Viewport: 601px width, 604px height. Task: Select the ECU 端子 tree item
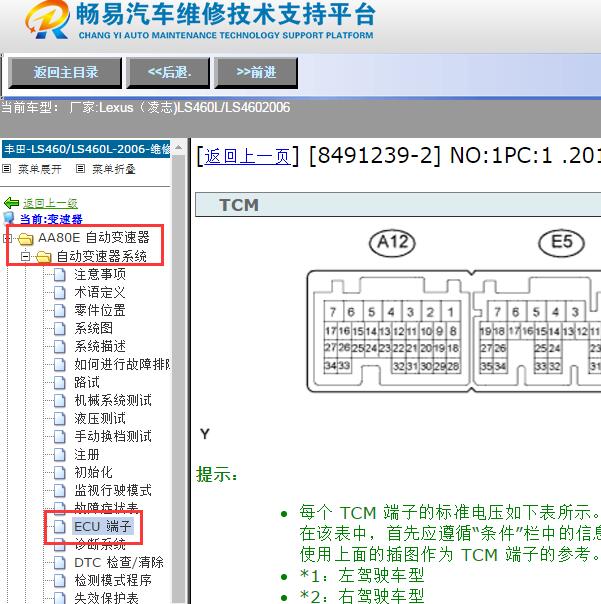103,527
